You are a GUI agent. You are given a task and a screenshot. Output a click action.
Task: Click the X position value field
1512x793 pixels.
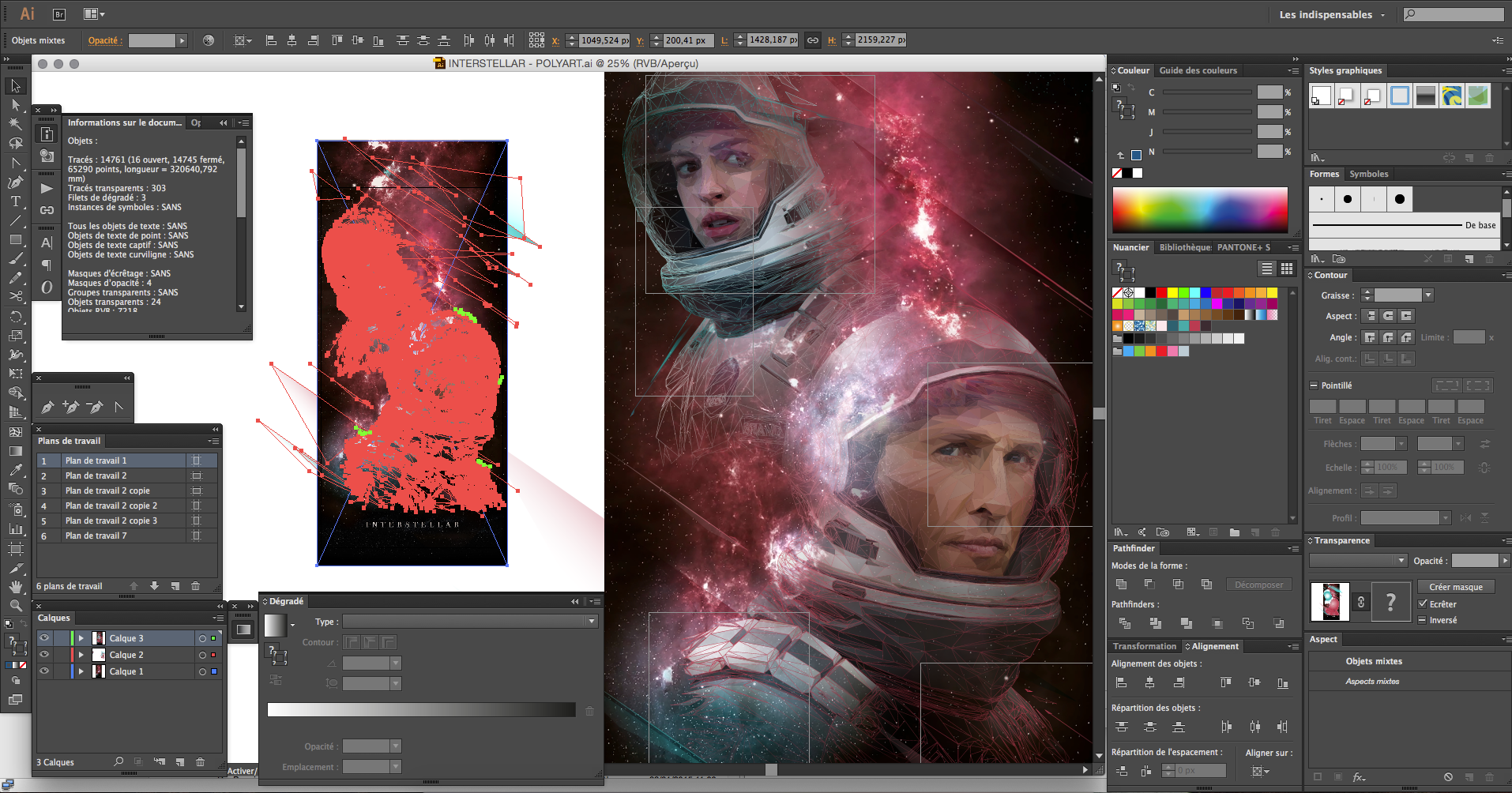(604, 40)
